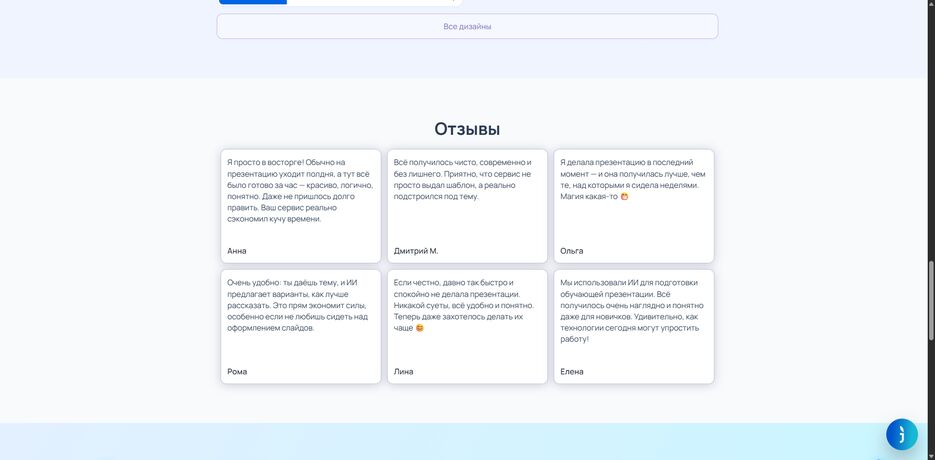Select Анна's review card text
The image size is (935, 460).
coord(301,190)
